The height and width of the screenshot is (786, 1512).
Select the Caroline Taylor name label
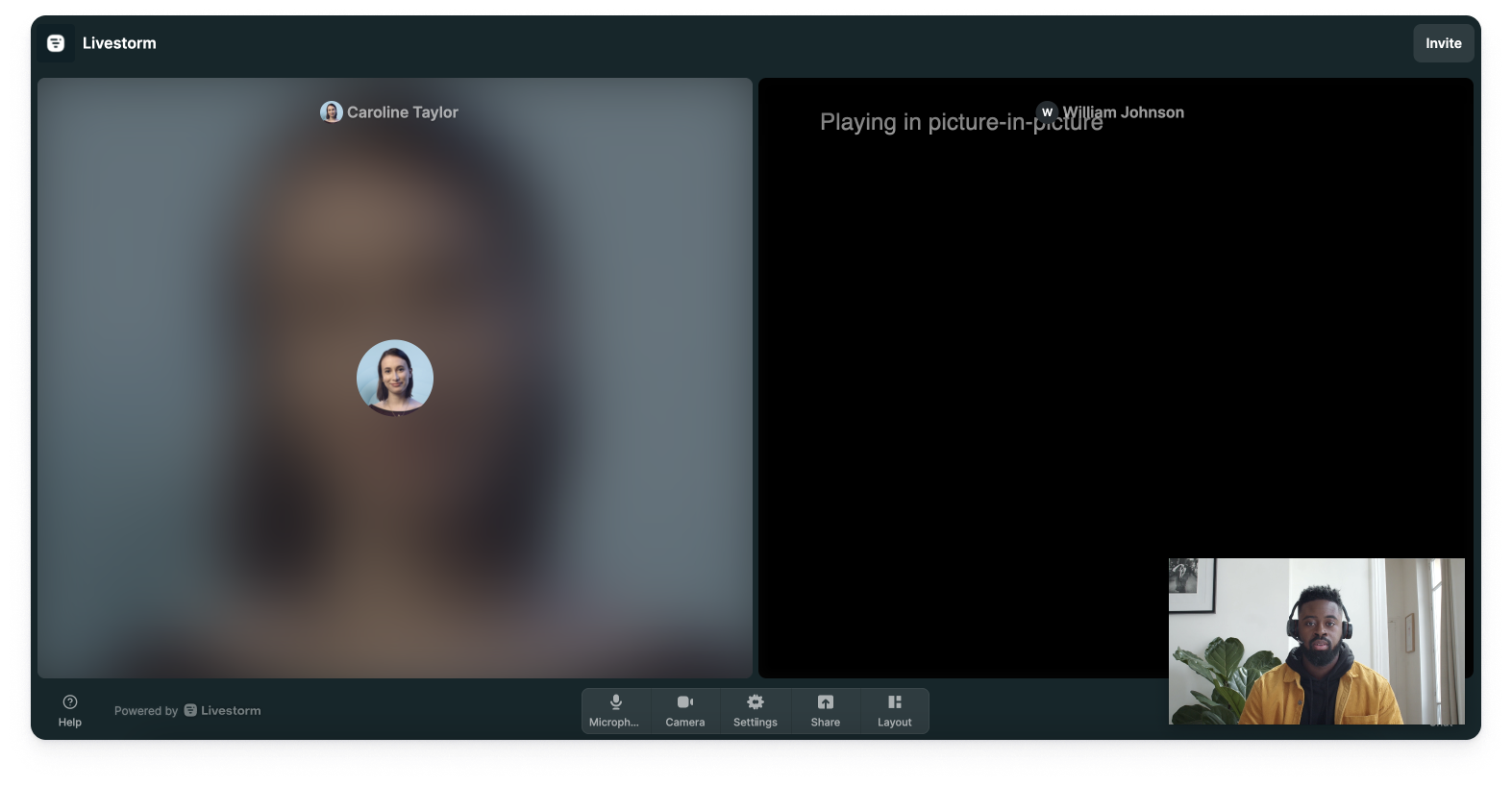pyautogui.click(x=403, y=112)
